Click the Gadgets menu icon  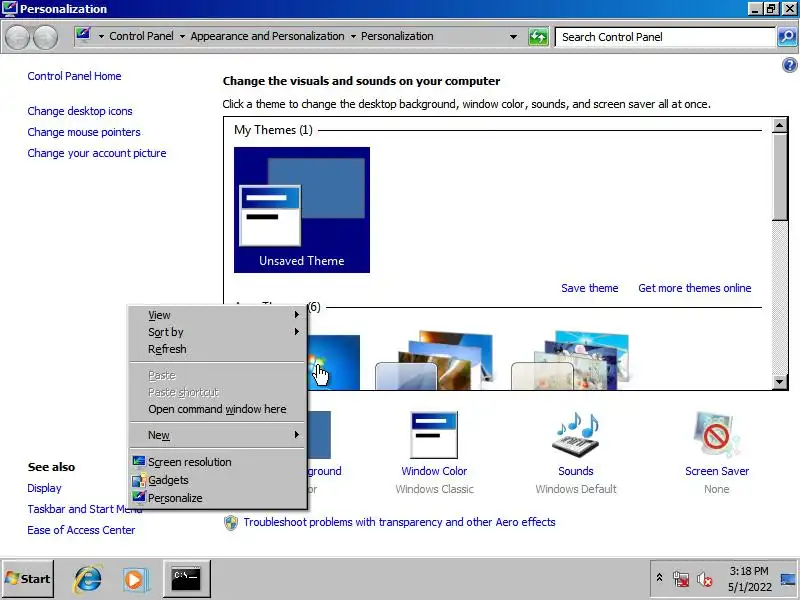click(138, 480)
